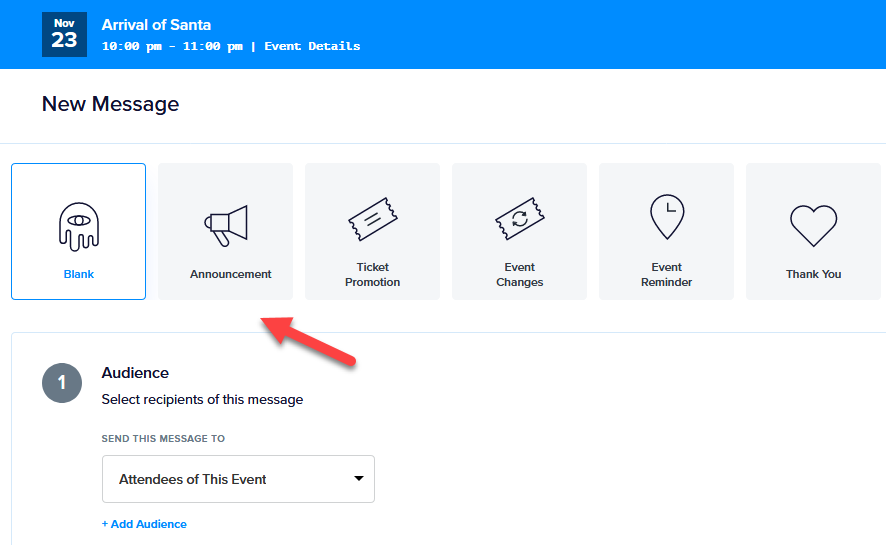
Task: Click the SEND THIS MESSAGE TO label
Action: (x=163, y=439)
